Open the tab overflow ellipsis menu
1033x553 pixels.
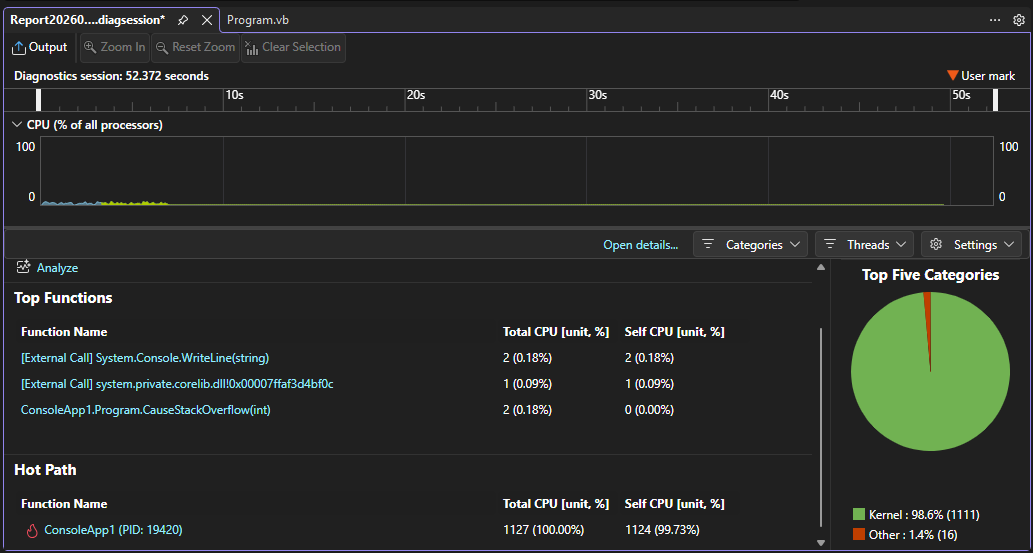pos(995,20)
